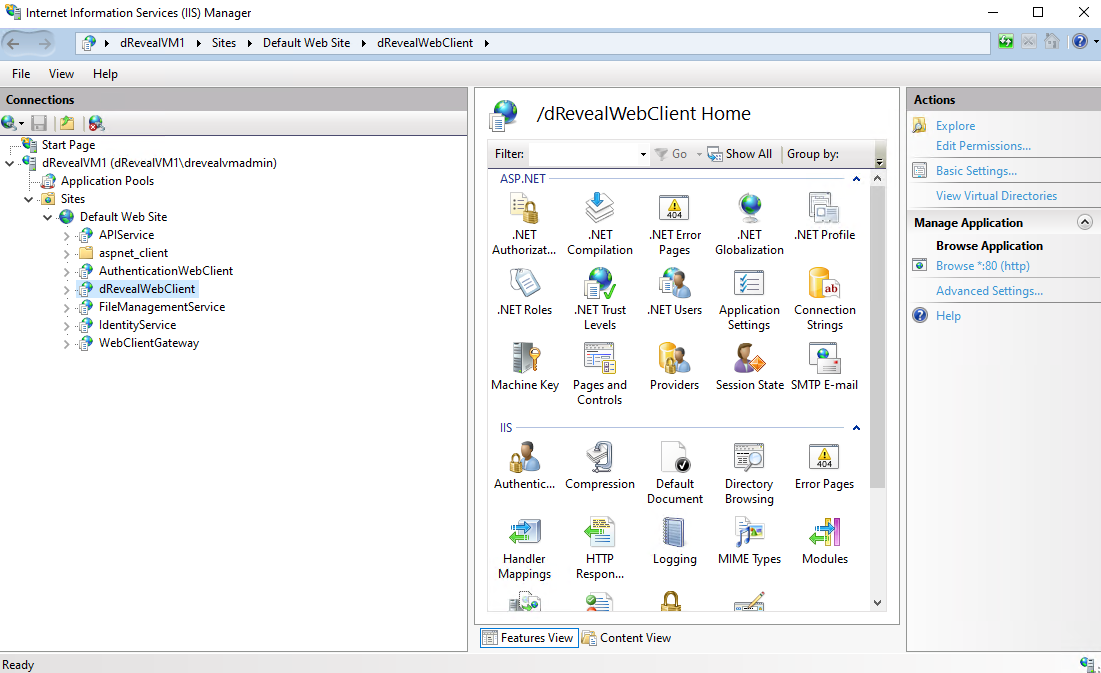Open the Machine Key feature
The image size is (1101, 673).
(525, 367)
